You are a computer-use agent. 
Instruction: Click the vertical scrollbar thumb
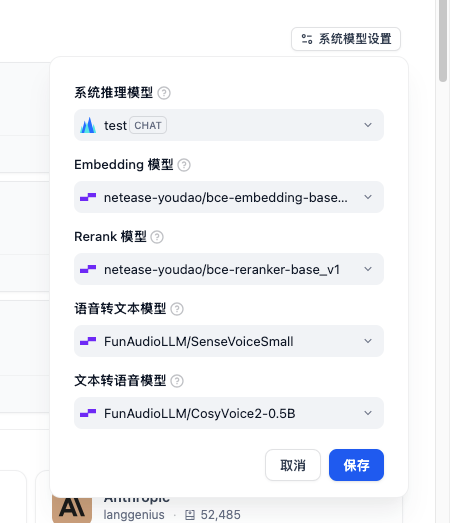443,41
